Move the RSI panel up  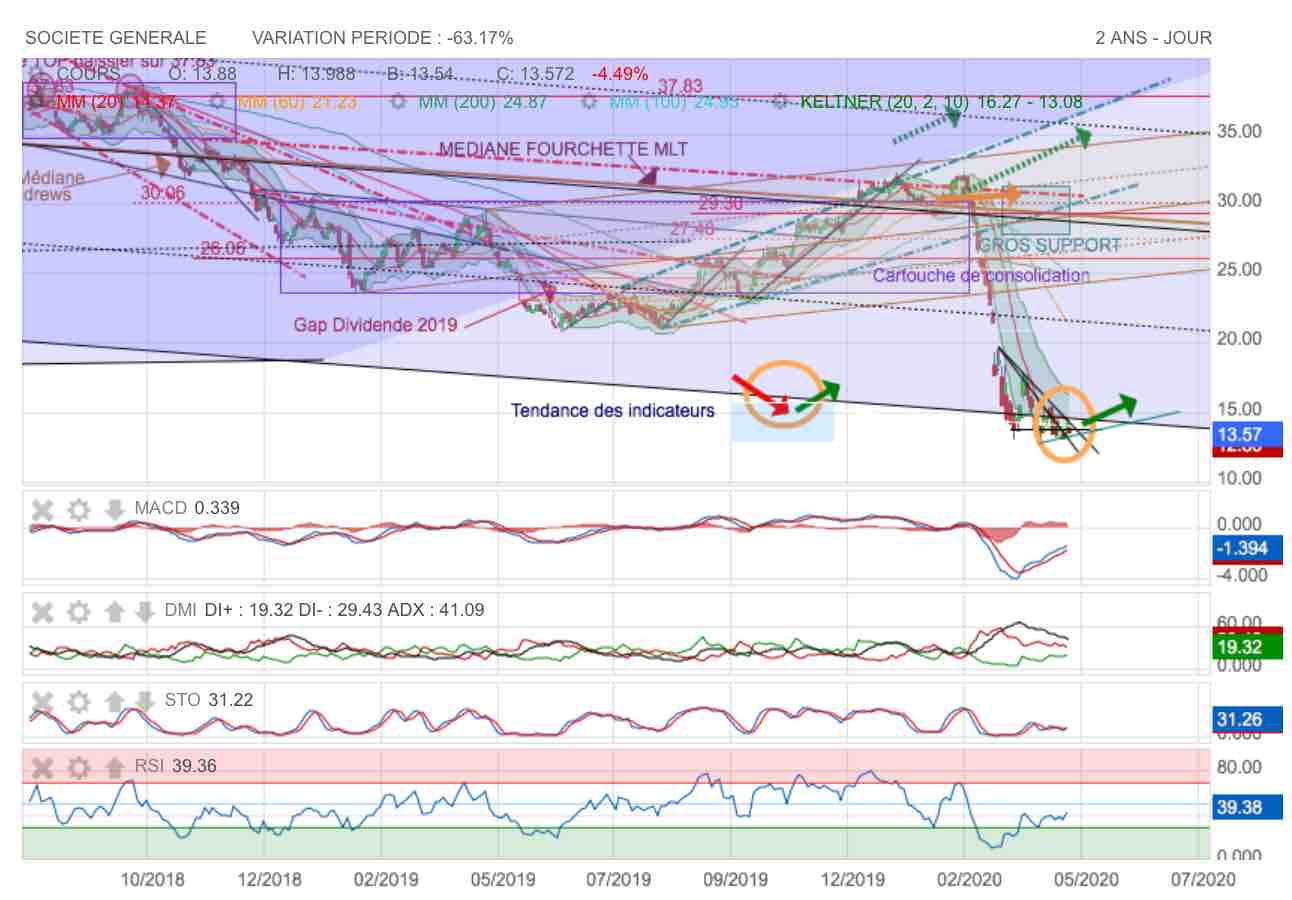tap(114, 768)
